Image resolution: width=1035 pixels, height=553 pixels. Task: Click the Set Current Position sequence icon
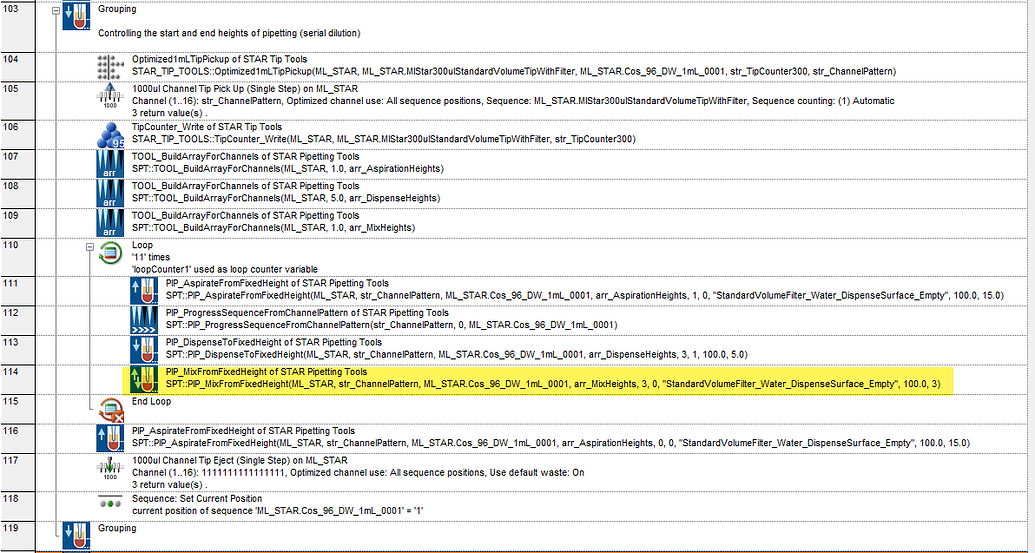coord(111,502)
